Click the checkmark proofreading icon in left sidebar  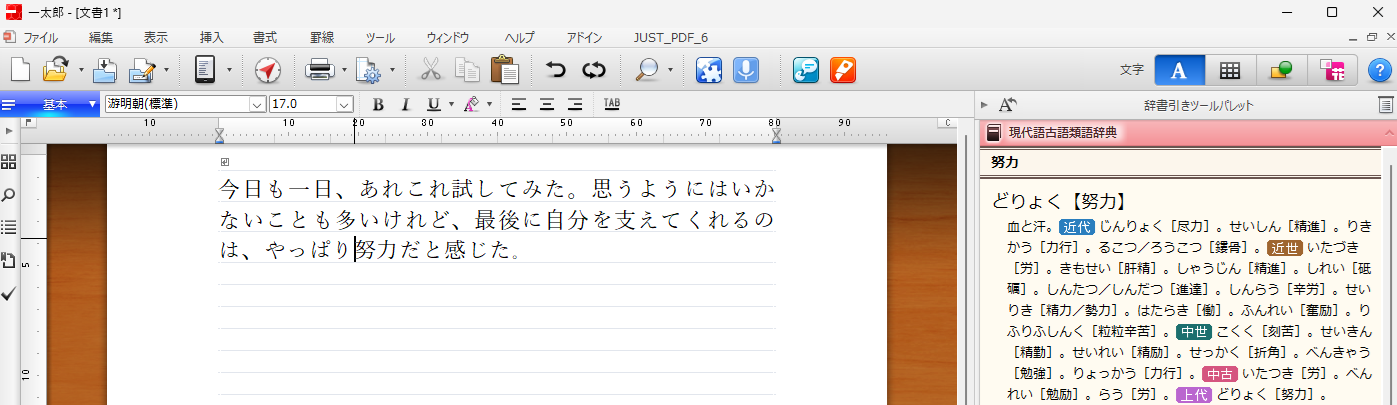(x=9, y=293)
